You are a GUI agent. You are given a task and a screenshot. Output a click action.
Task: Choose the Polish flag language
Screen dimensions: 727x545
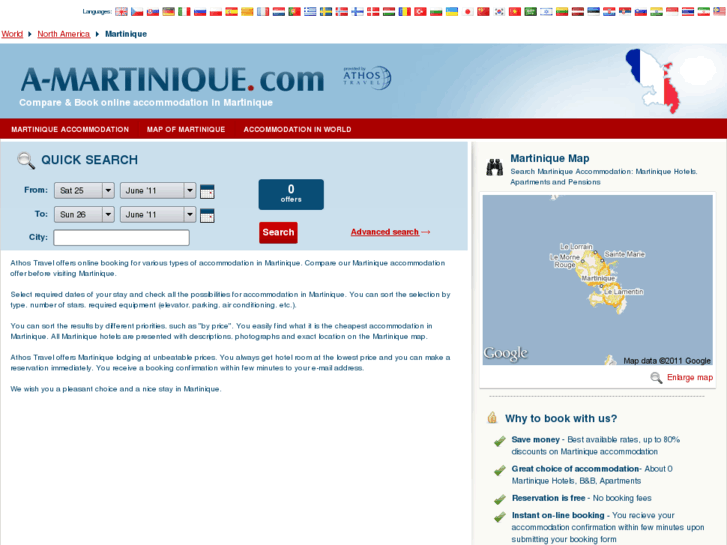click(216, 12)
